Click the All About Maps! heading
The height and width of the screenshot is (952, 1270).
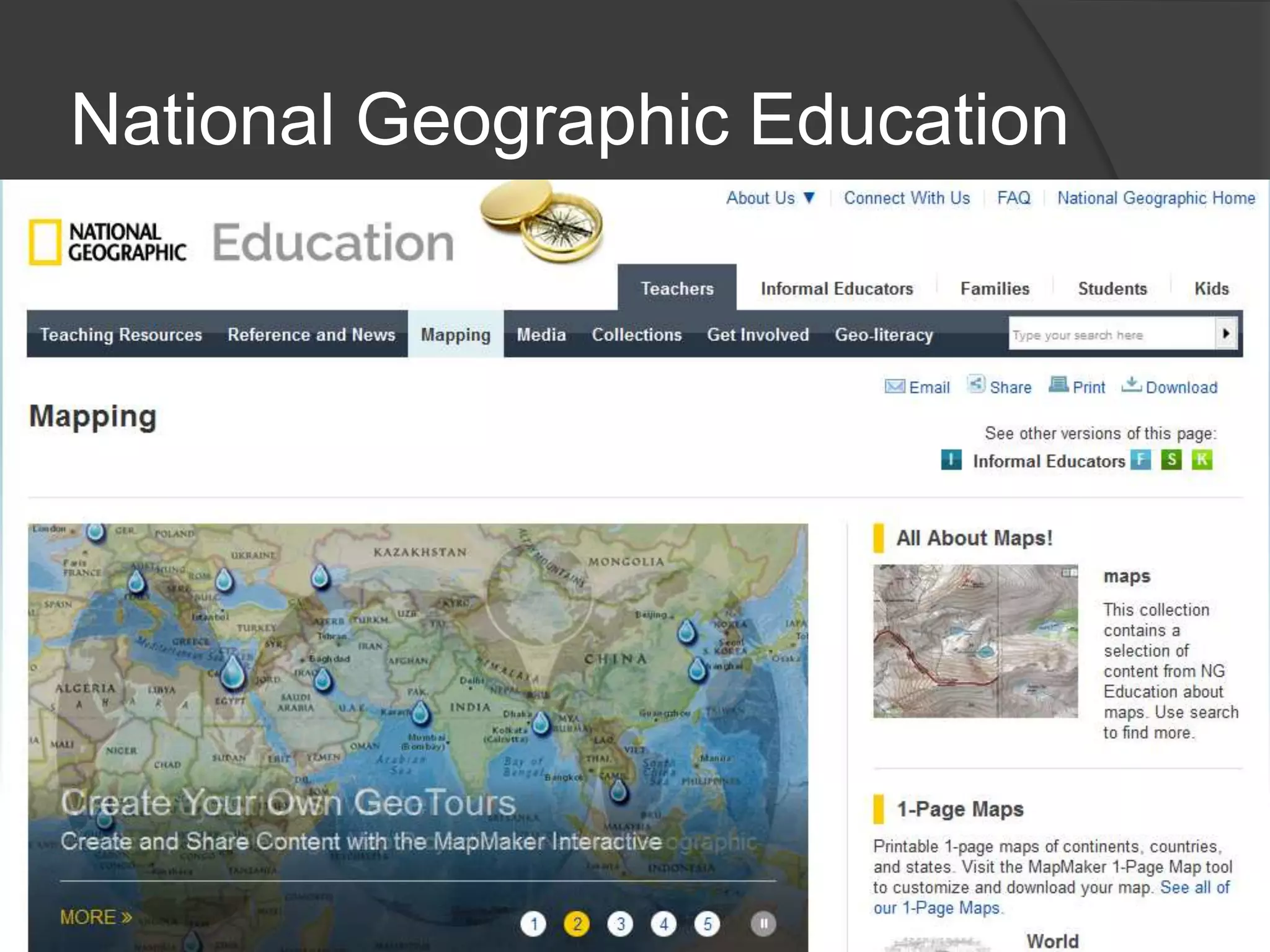[x=974, y=538]
